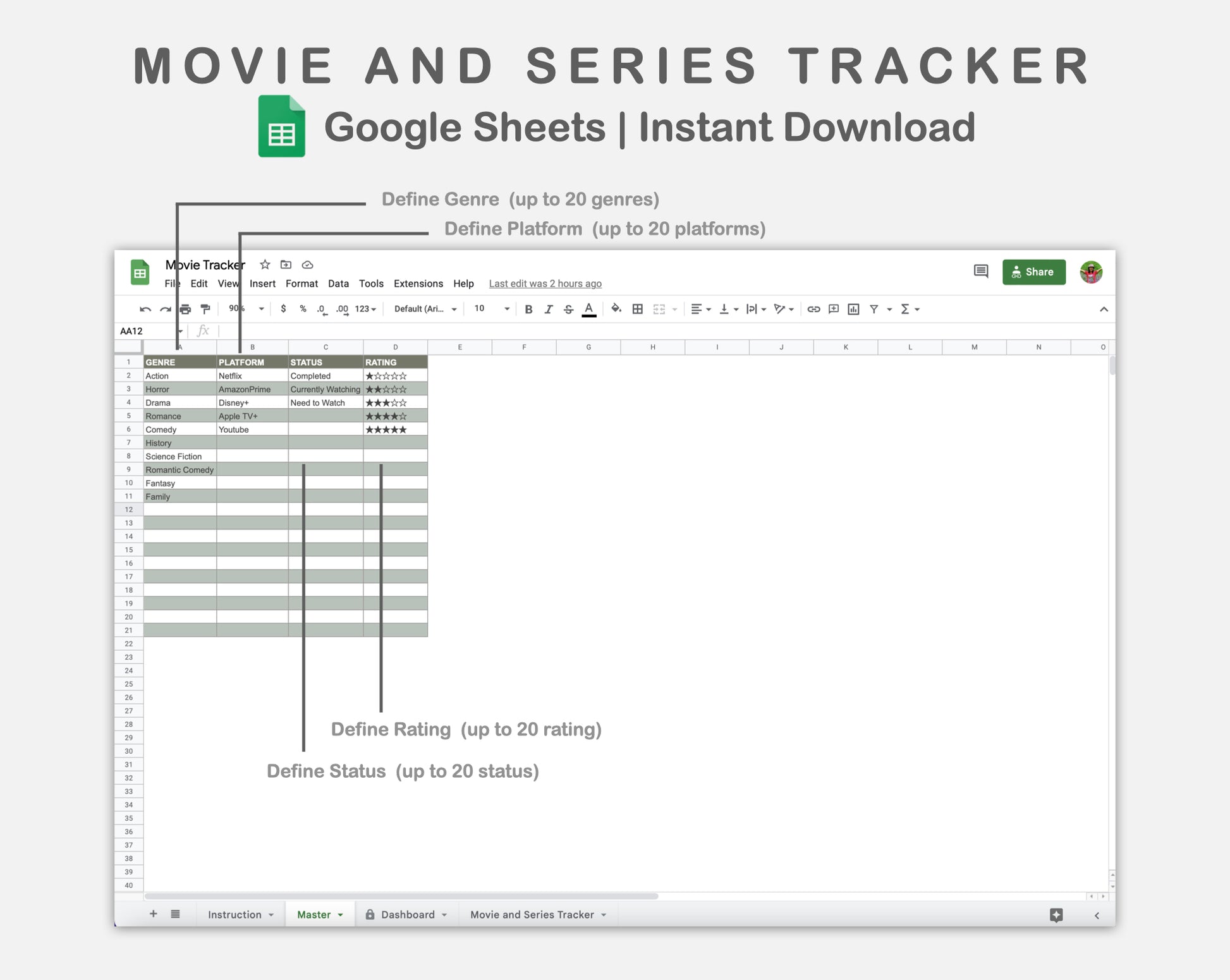This screenshot has height=980, width=1230.
Task: Click the insert chart icon
Action: (x=853, y=309)
